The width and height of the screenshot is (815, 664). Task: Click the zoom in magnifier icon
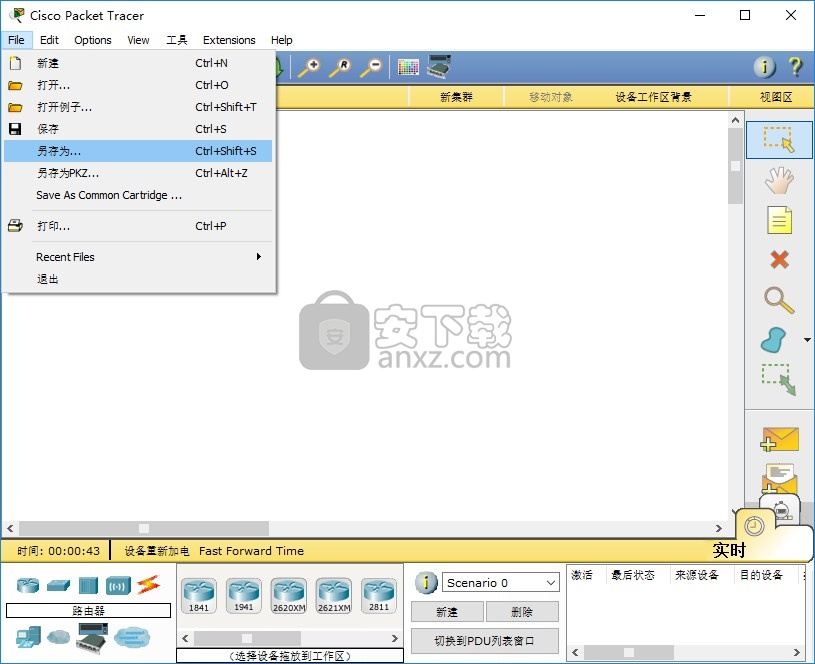tap(309, 67)
